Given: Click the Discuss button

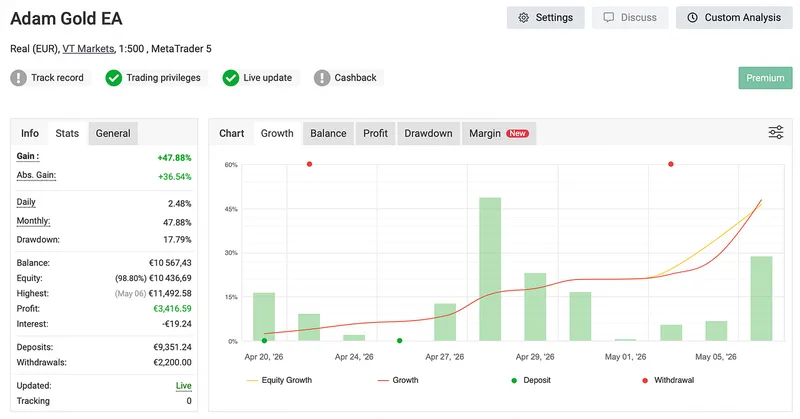Looking at the screenshot, I should point(630,17).
